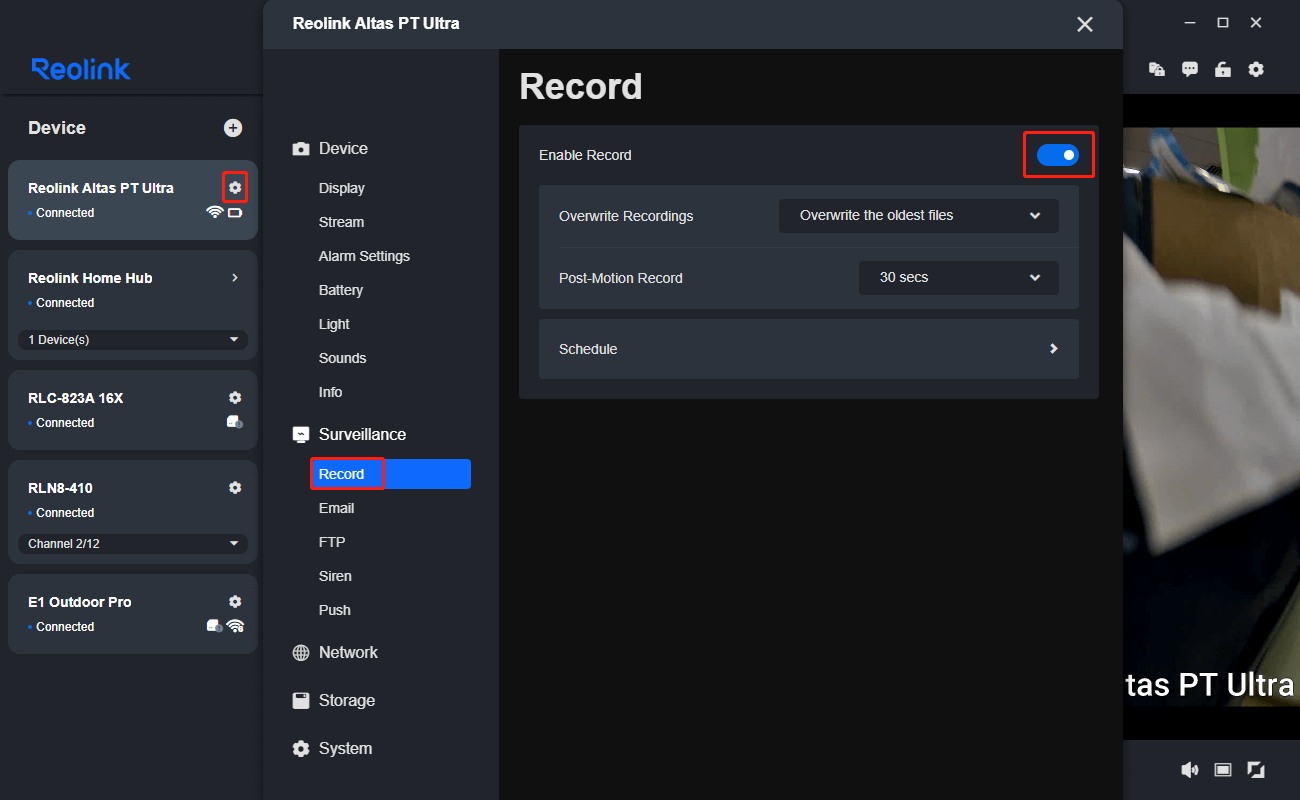1300x800 pixels.
Task: Click Wi-Fi icon on Reolink Altas PT Ultra card
Action: click(214, 212)
